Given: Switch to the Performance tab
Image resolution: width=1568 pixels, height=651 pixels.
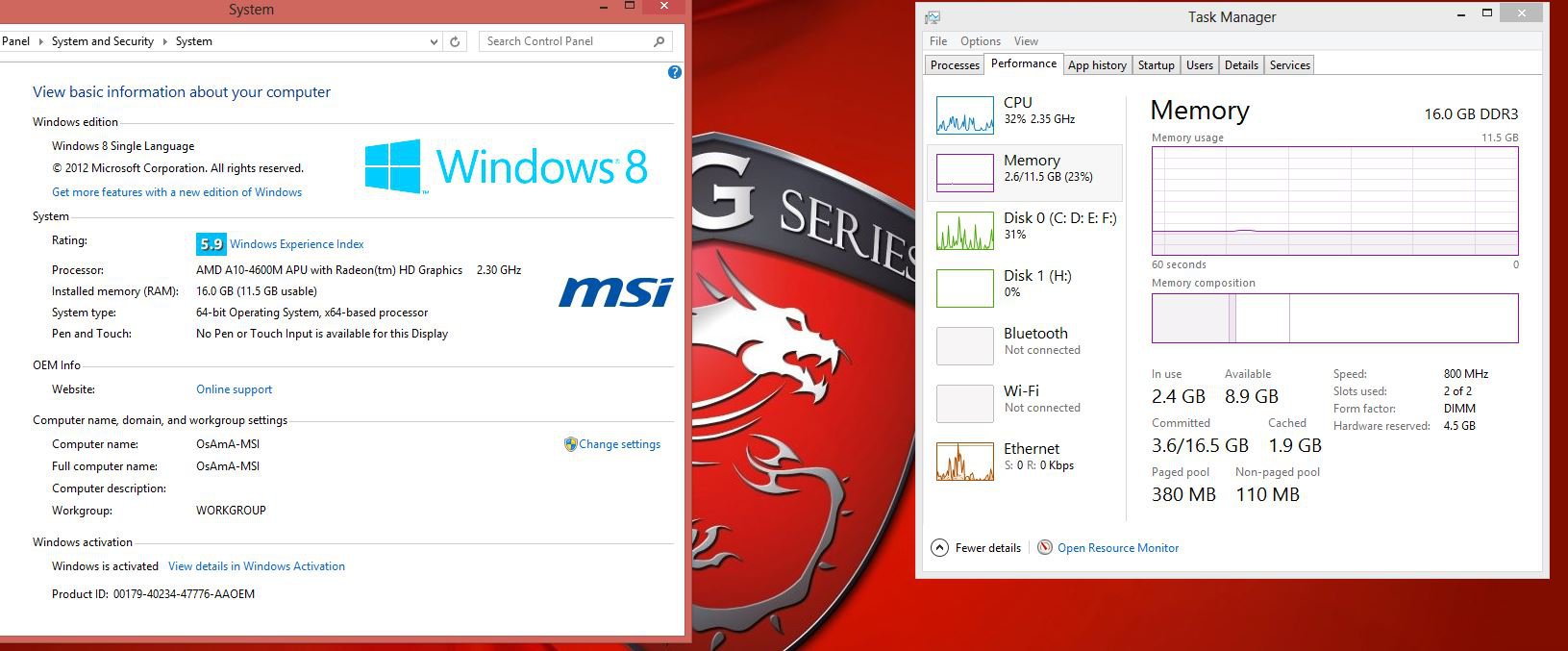Looking at the screenshot, I should [1024, 63].
